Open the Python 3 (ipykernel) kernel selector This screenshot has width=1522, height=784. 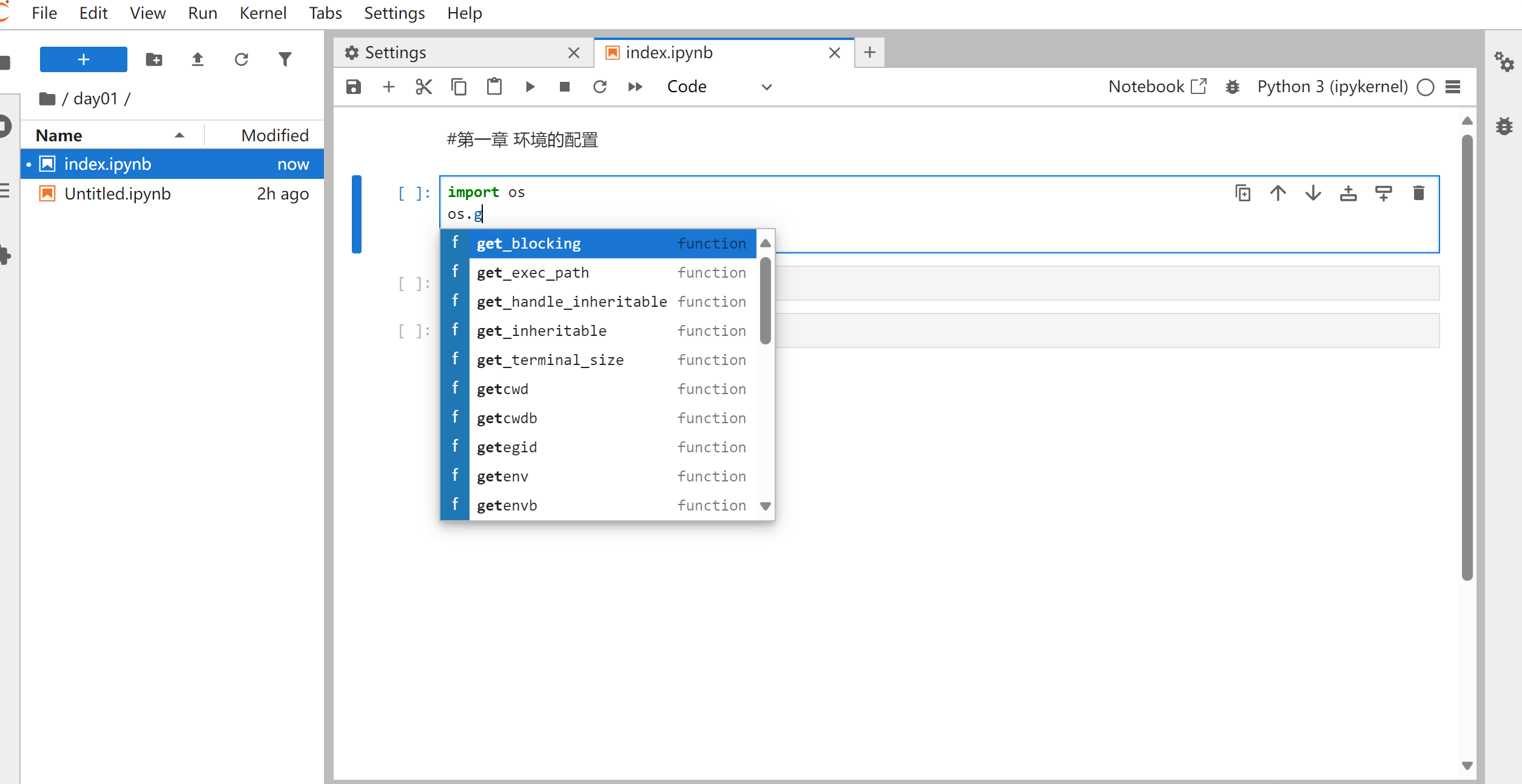point(1332,86)
